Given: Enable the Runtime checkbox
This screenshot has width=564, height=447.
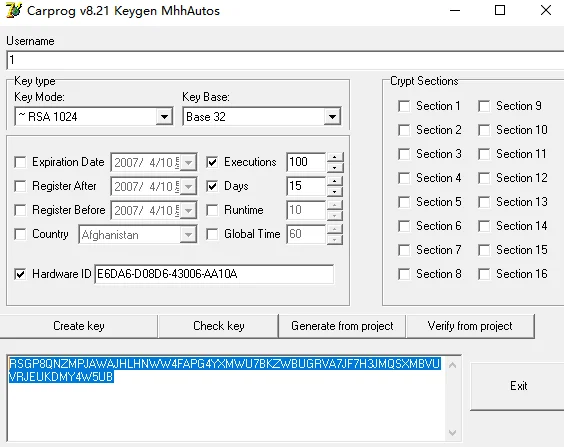Looking at the screenshot, I should pos(212,210).
